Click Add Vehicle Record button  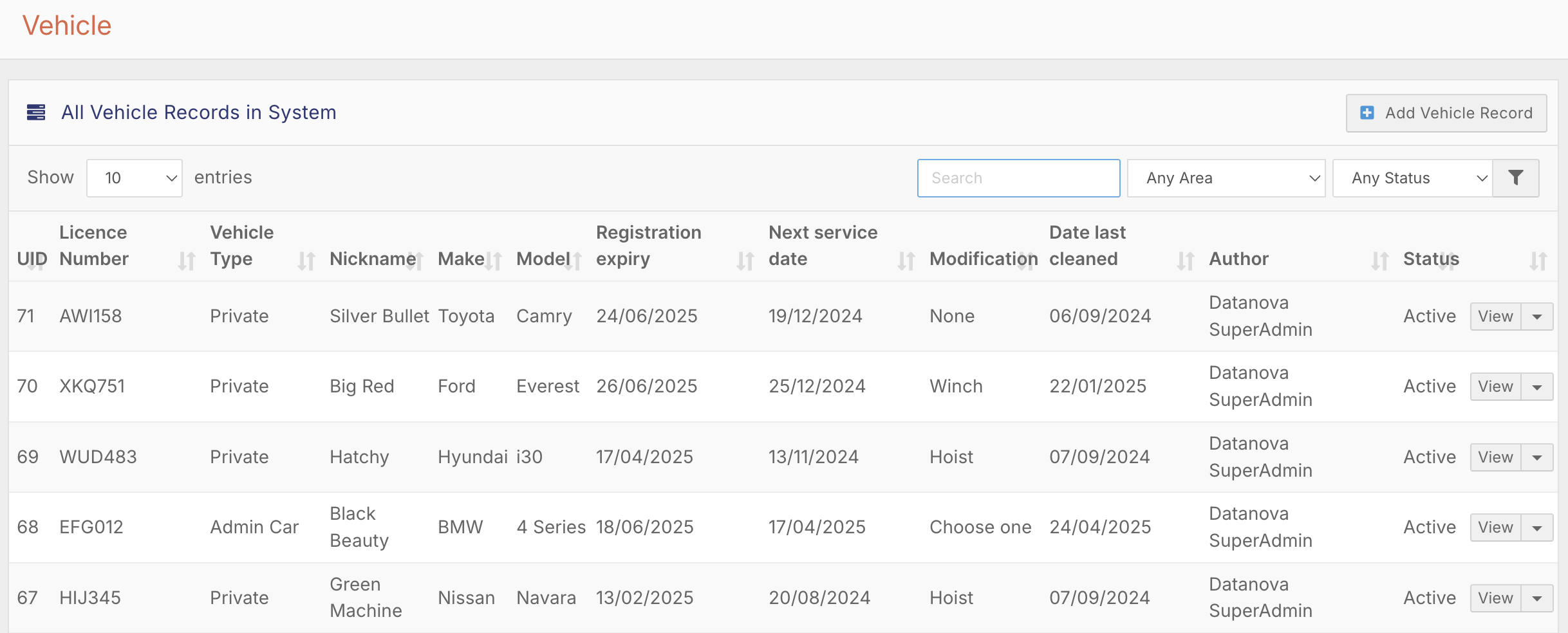[x=1446, y=113]
